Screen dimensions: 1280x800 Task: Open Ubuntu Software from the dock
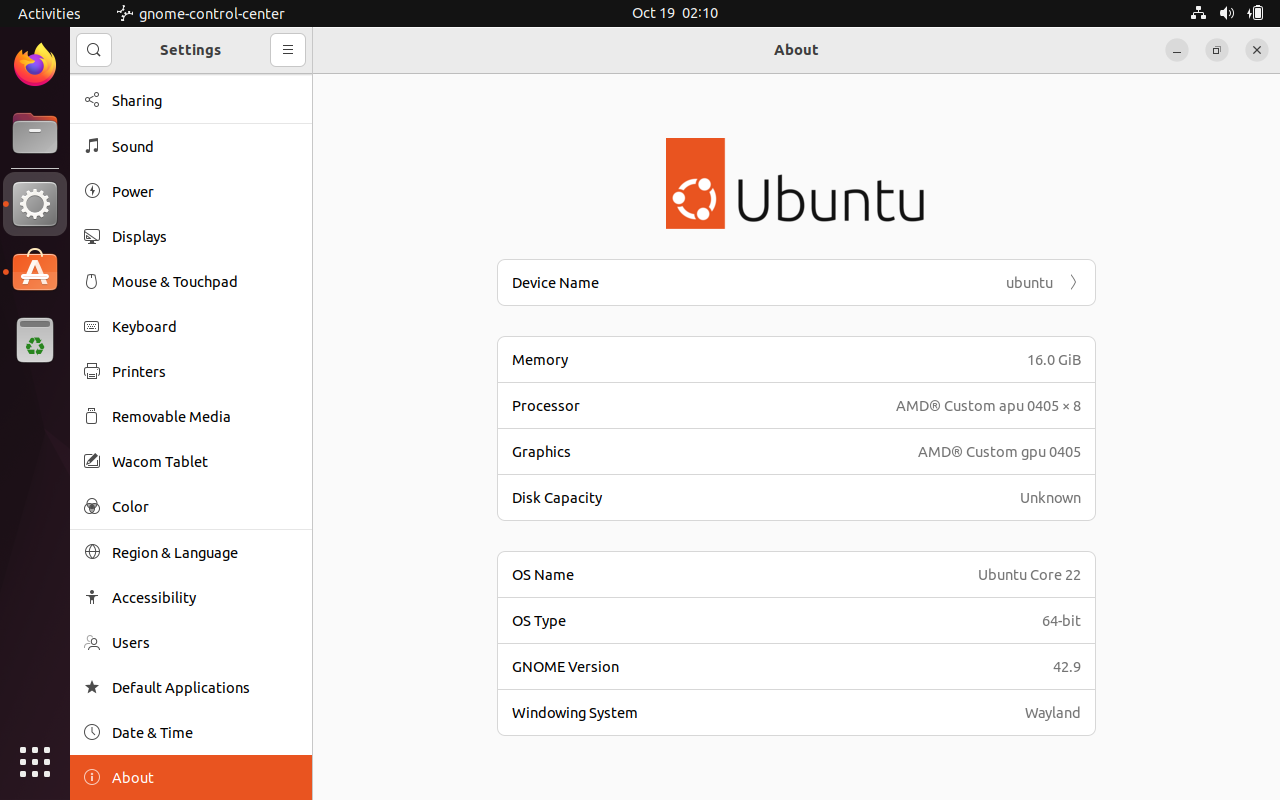(x=35, y=271)
